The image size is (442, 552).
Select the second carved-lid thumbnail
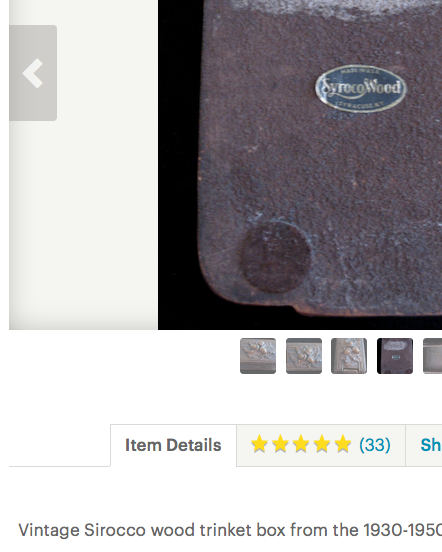pos(304,356)
